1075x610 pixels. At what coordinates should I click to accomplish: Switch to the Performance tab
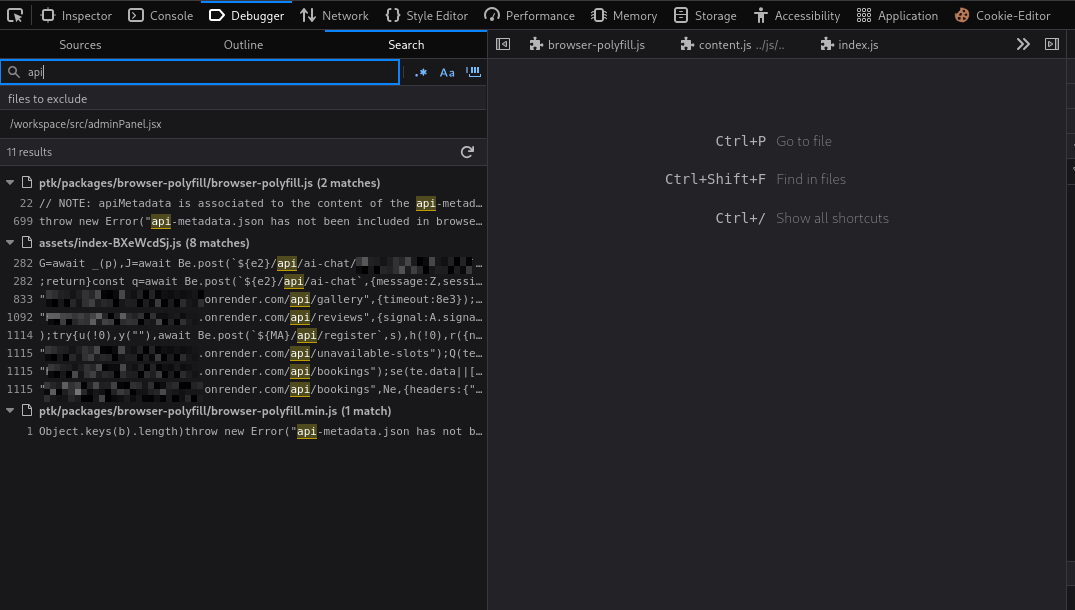point(529,15)
